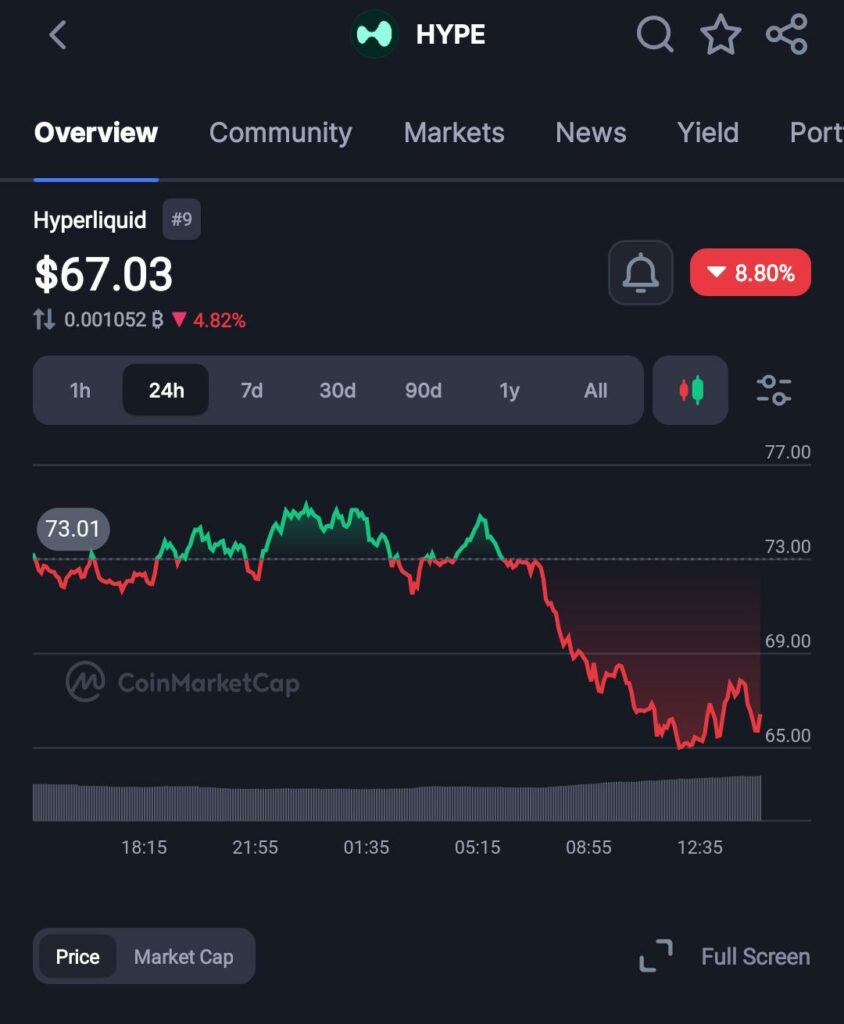
Task: Switch chart to Price view
Action: 78,957
